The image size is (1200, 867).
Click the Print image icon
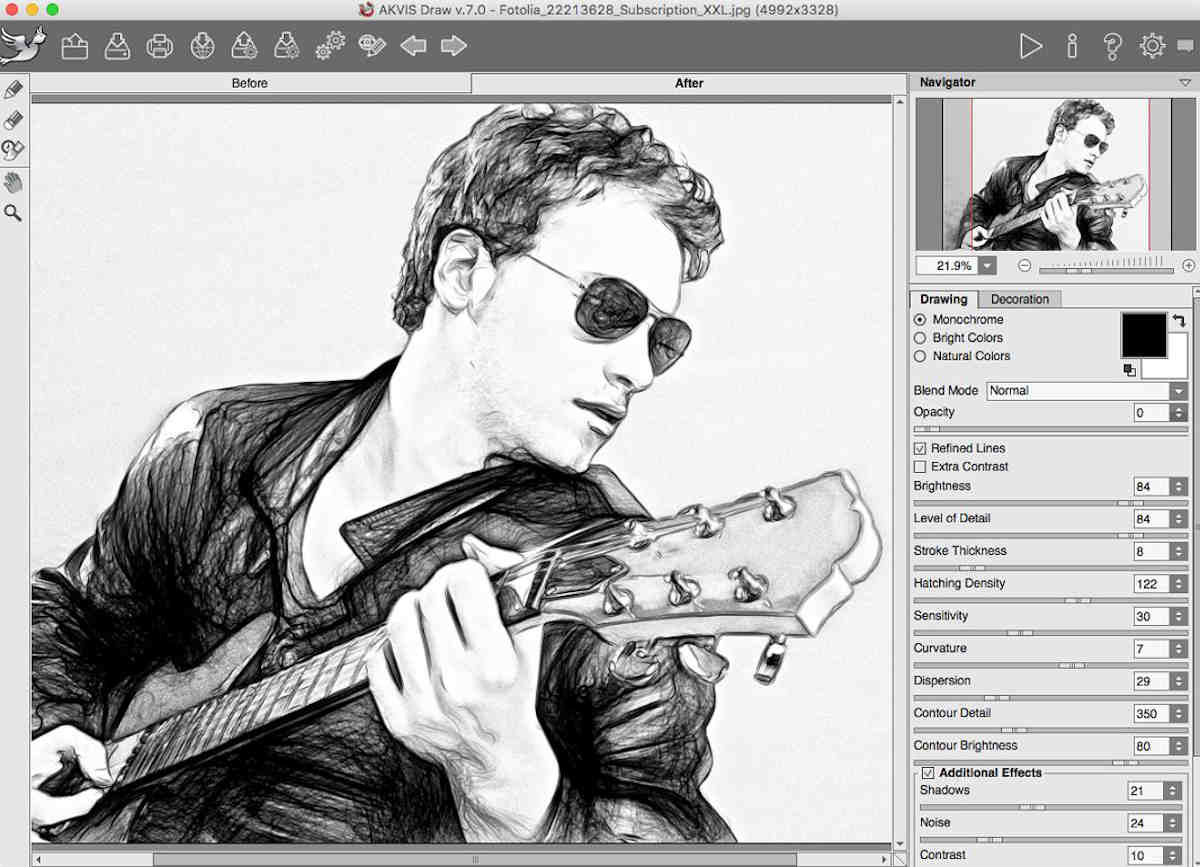pos(160,46)
